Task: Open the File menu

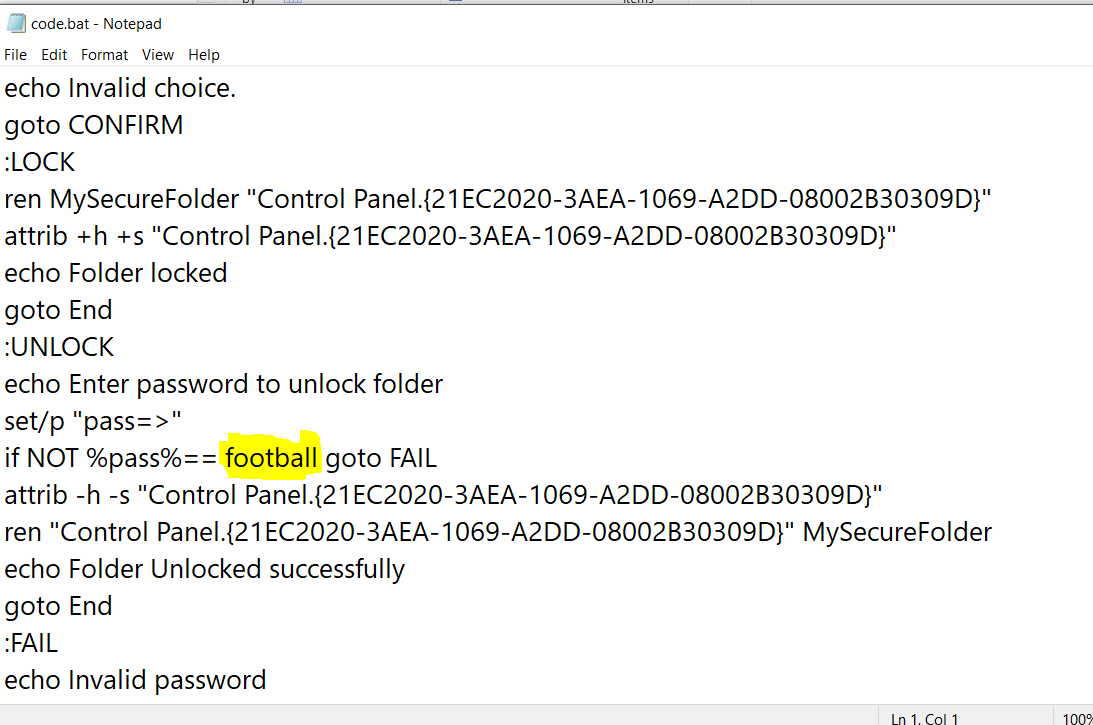Action: [x=15, y=54]
